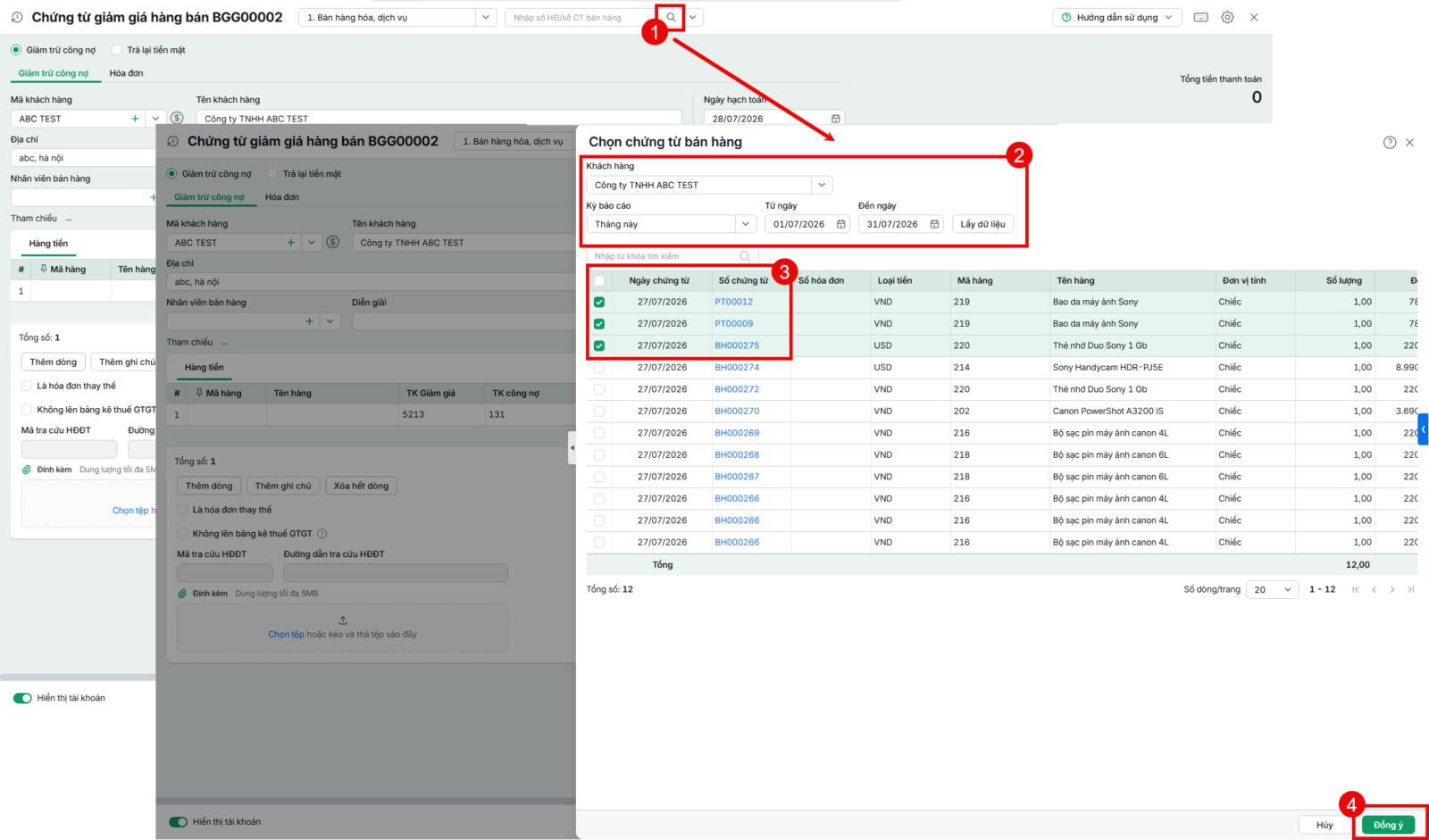Viewport: 1429px width, 840px height.
Task: Click the Từ ngày date field
Action: 806,224
